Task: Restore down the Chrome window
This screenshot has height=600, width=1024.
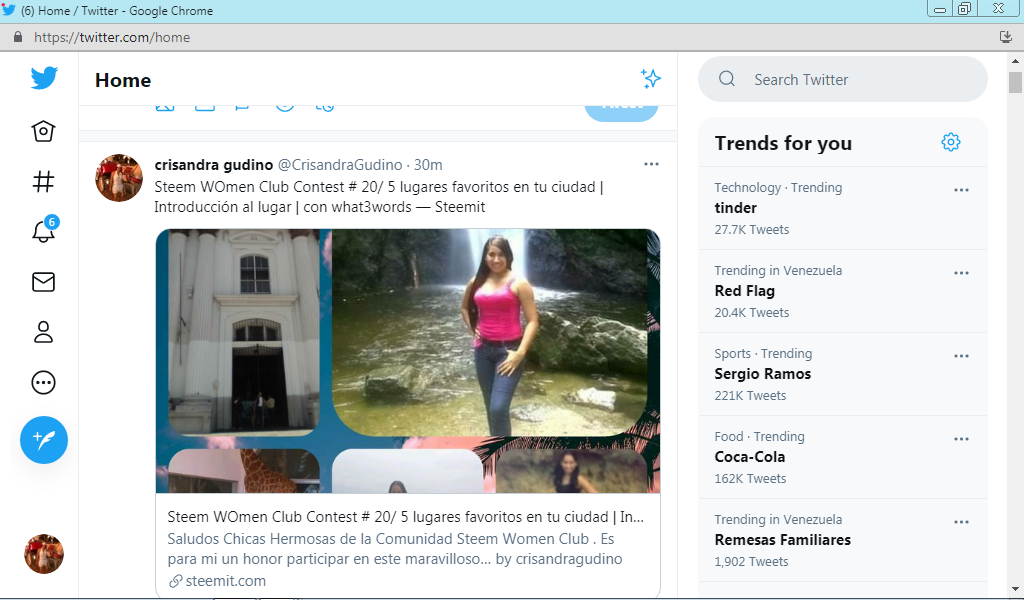Action: tap(964, 9)
